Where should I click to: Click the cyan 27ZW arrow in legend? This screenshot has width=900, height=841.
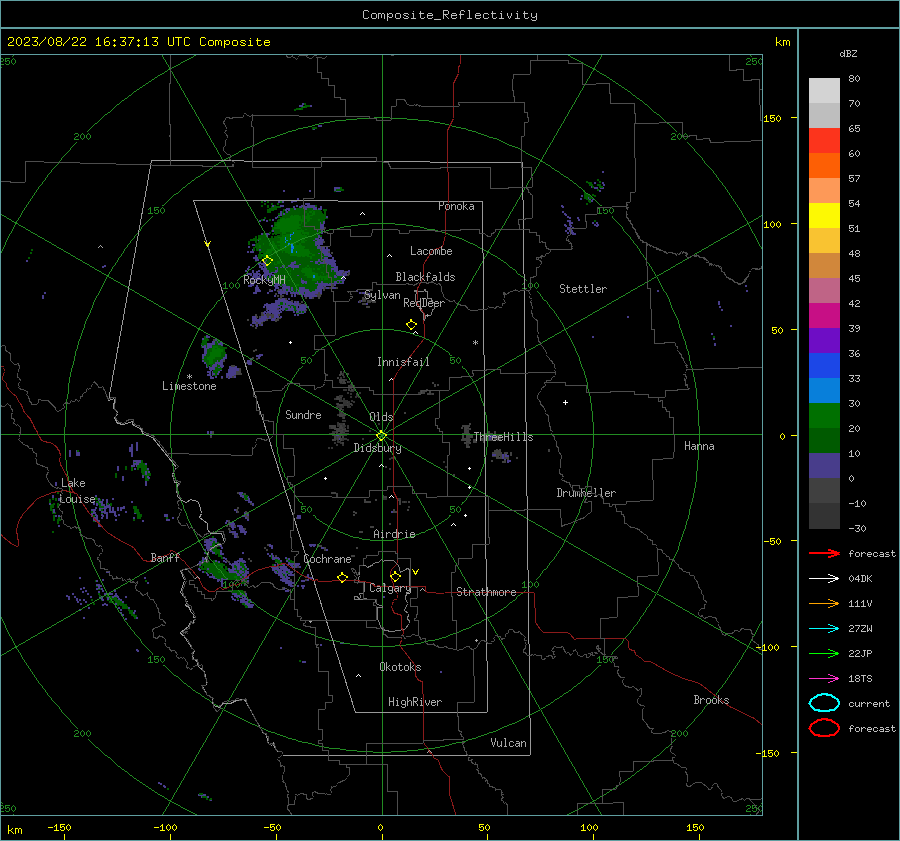coord(824,629)
